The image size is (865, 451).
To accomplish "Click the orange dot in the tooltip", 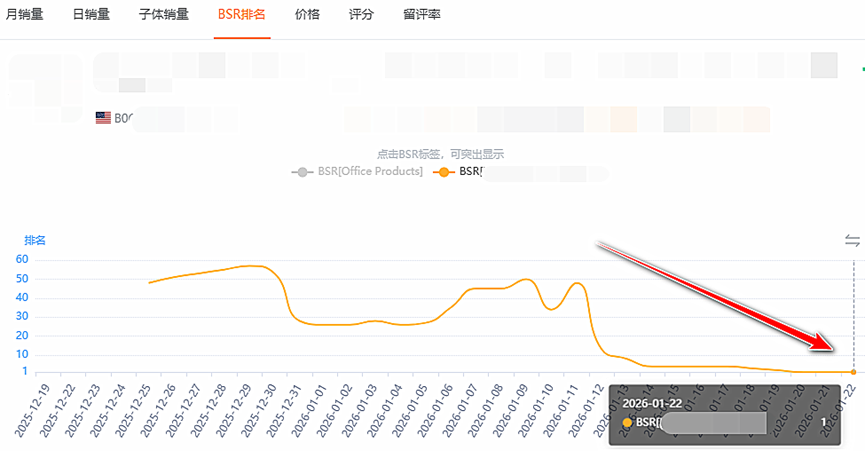I will [x=627, y=423].
